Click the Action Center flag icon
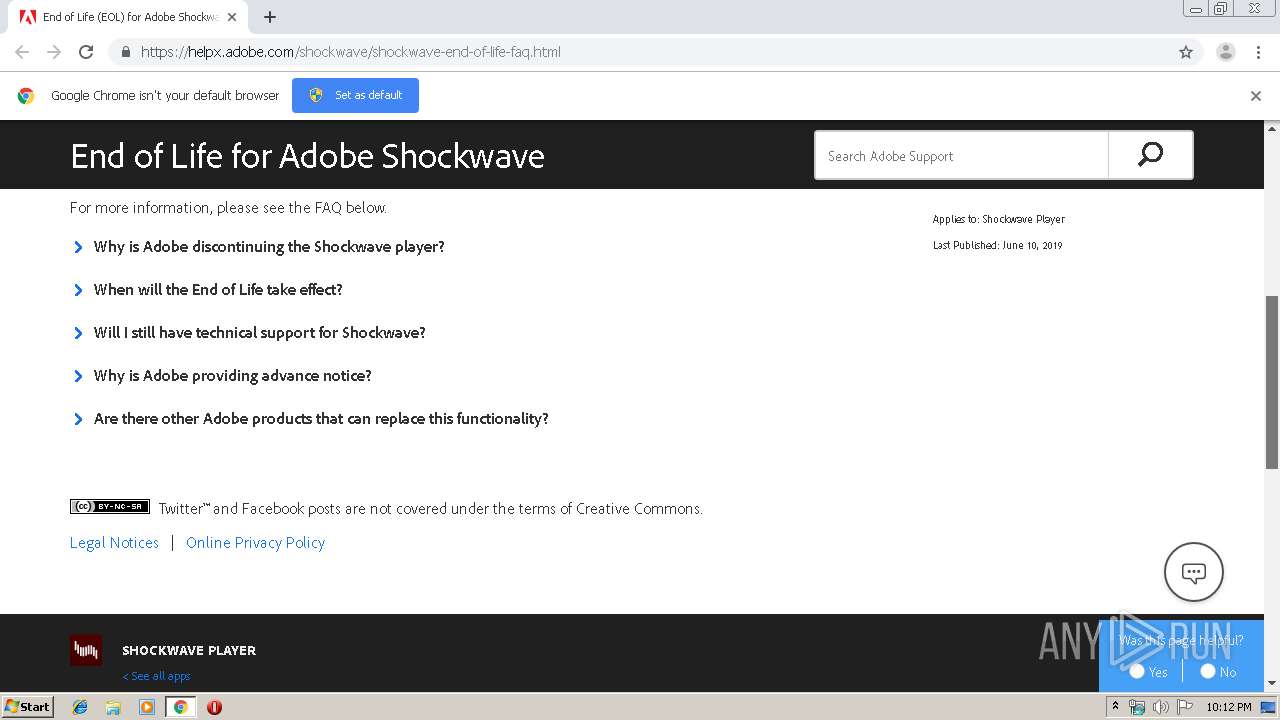The width and height of the screenshot is (1280, 720). click(1185, 707)
